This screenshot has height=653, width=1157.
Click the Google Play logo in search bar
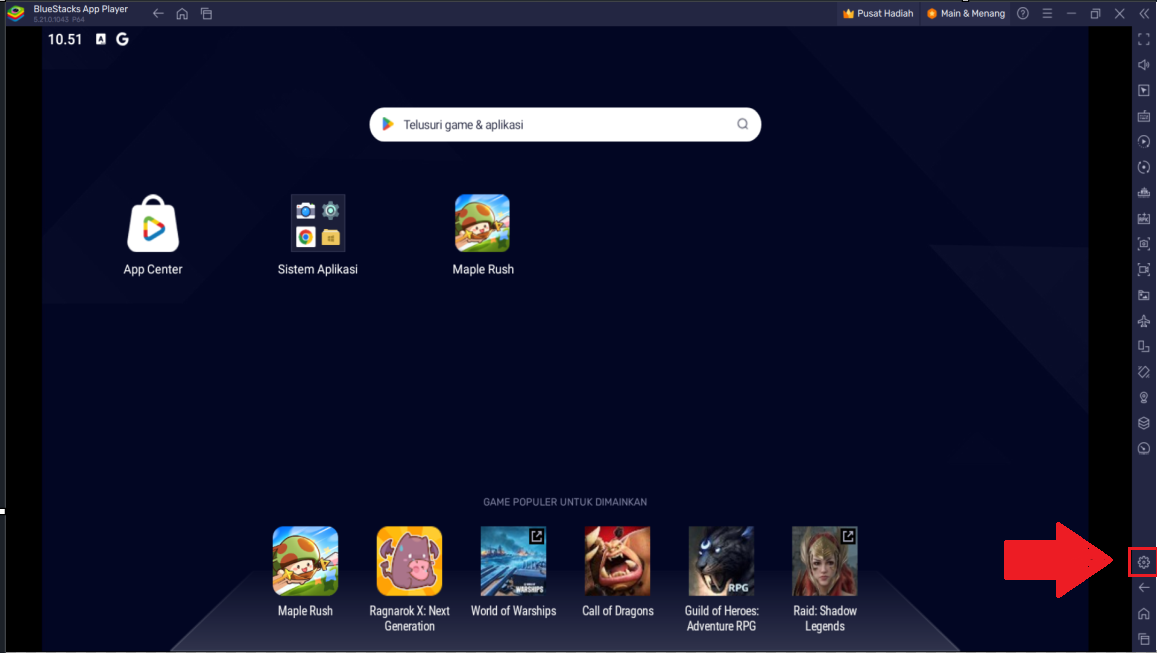pyautogui.click(x=387, y=125)
